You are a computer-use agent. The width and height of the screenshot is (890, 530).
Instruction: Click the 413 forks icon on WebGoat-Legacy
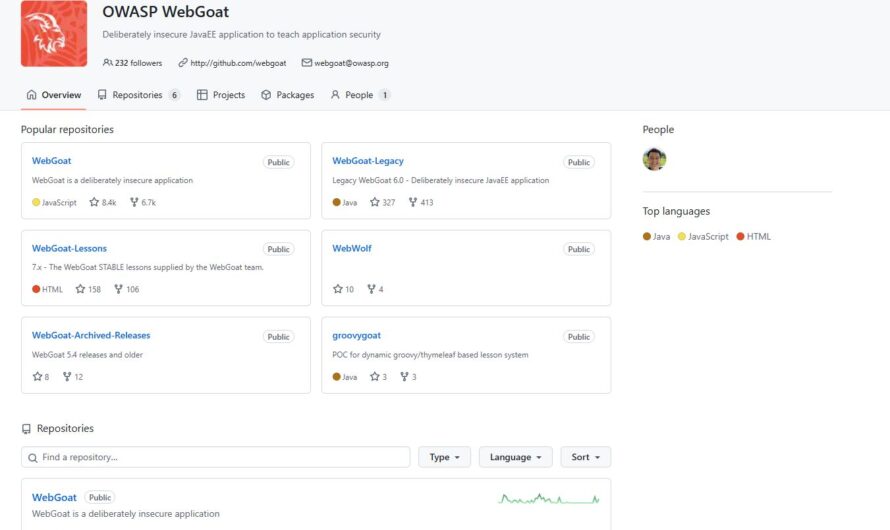pyautogui.click(x=413, y=202)
